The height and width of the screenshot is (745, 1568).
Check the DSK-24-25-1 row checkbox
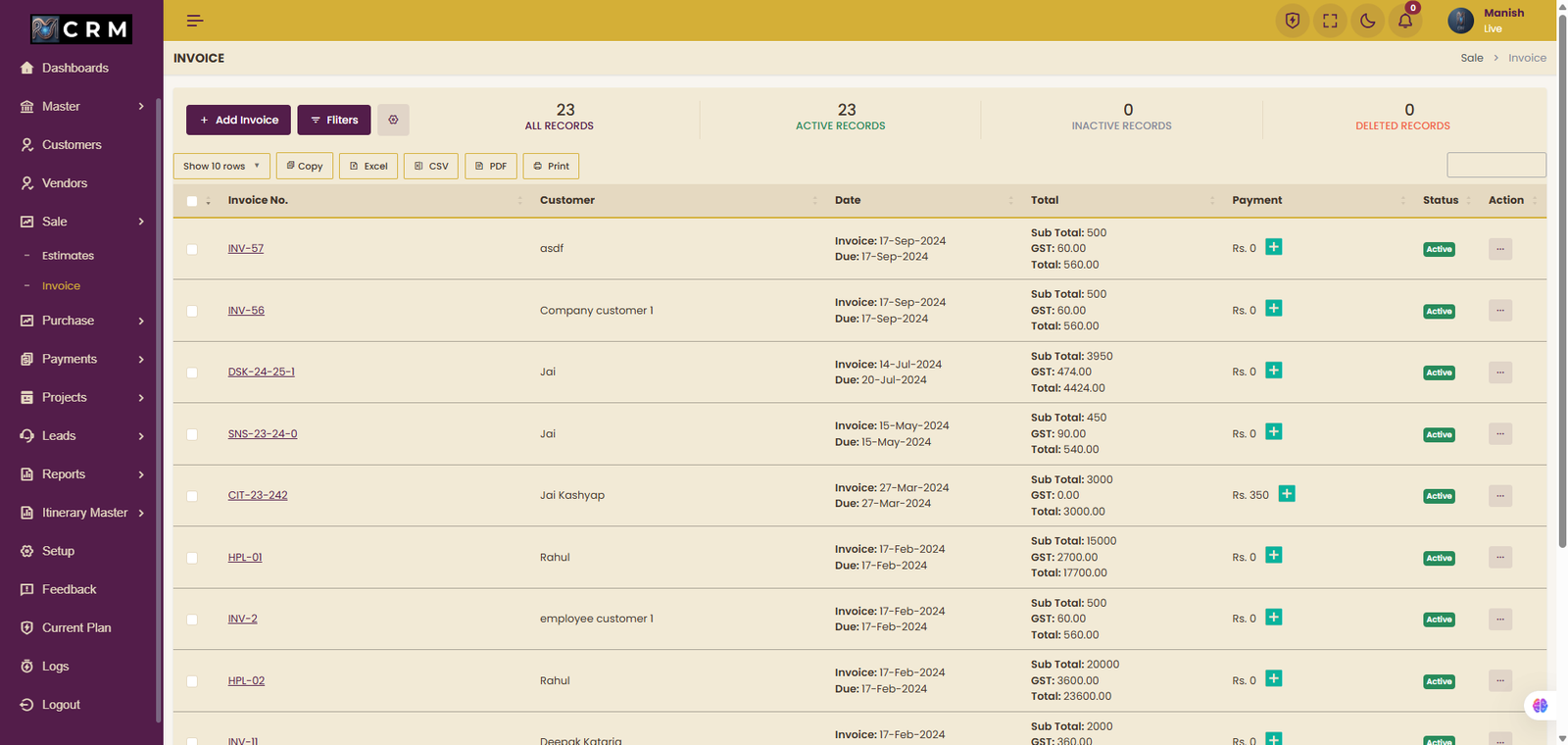[x=192, y=372]
